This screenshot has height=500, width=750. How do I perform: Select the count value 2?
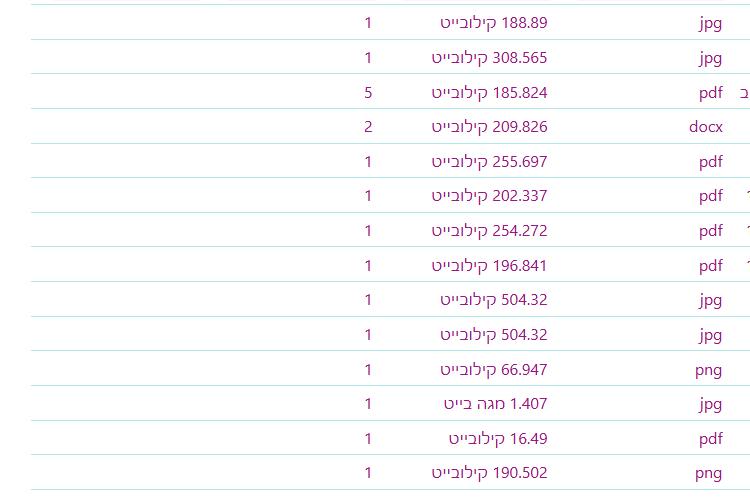point(368,127)
